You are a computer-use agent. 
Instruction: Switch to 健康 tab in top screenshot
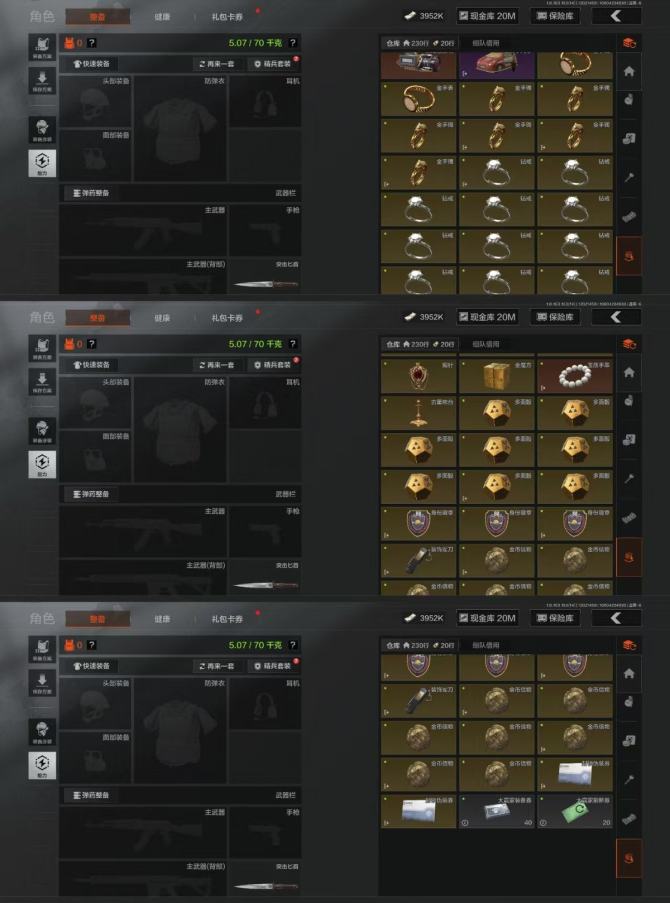[162, 17]
